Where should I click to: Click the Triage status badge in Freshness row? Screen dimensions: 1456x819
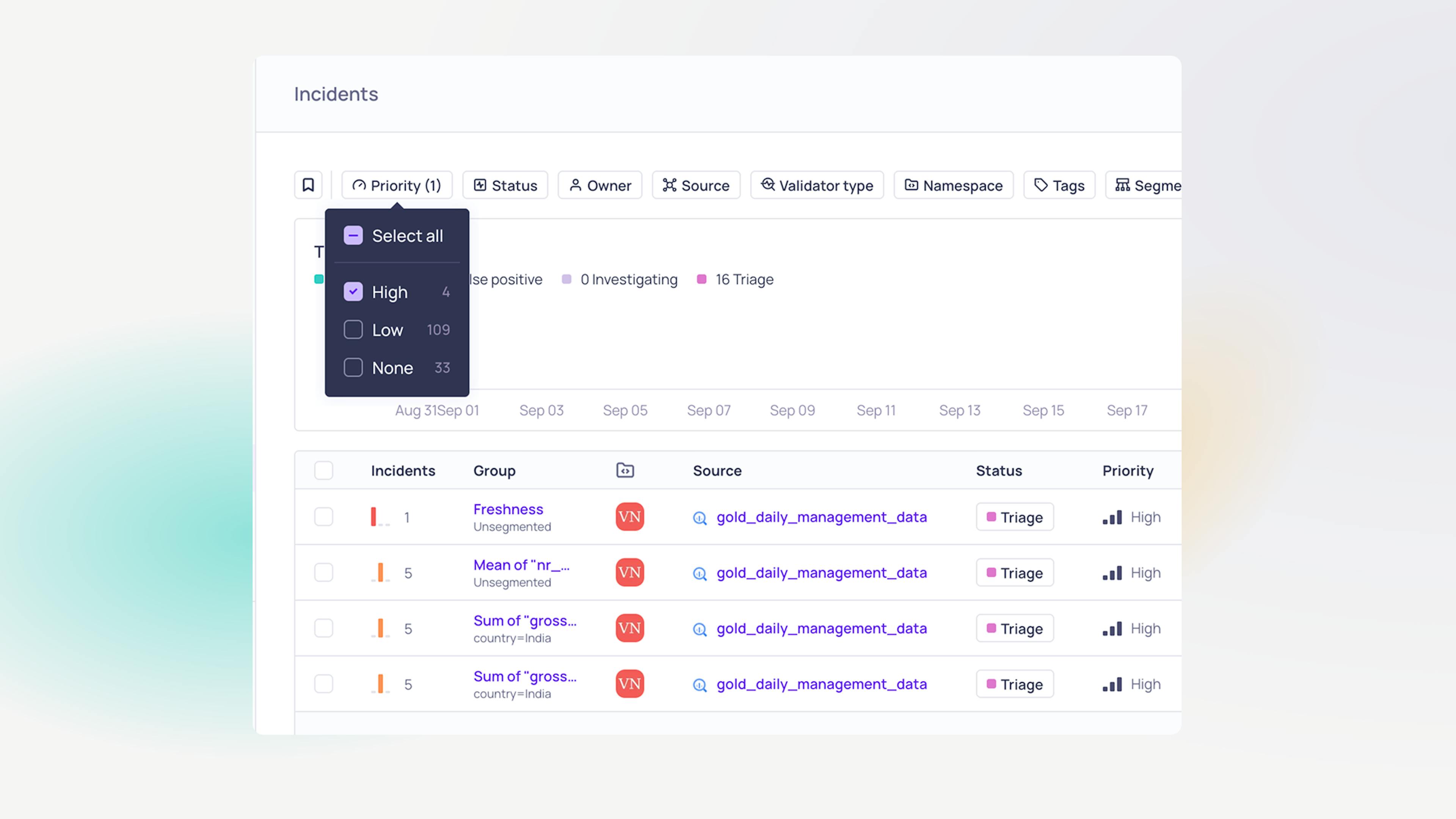click(x=1015, y=517)
